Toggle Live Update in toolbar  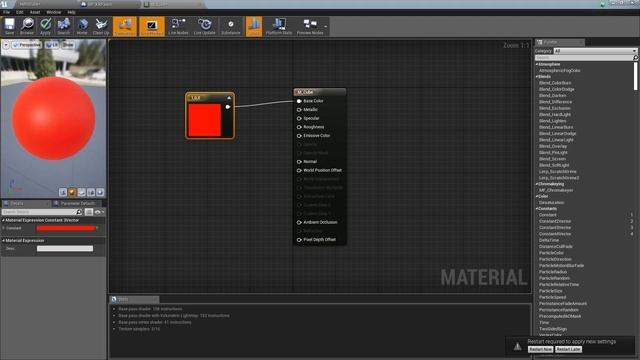[204, 26]
